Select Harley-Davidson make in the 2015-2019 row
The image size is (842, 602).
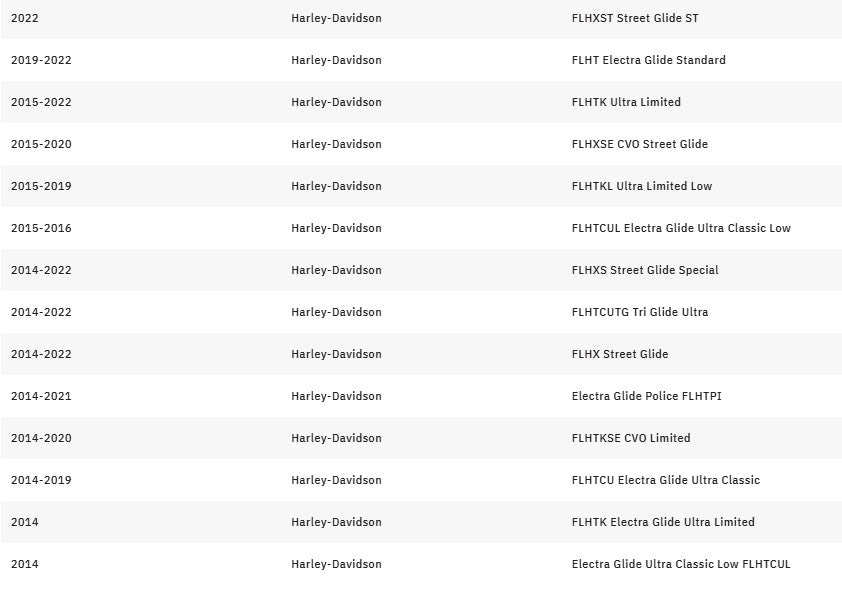336,186
